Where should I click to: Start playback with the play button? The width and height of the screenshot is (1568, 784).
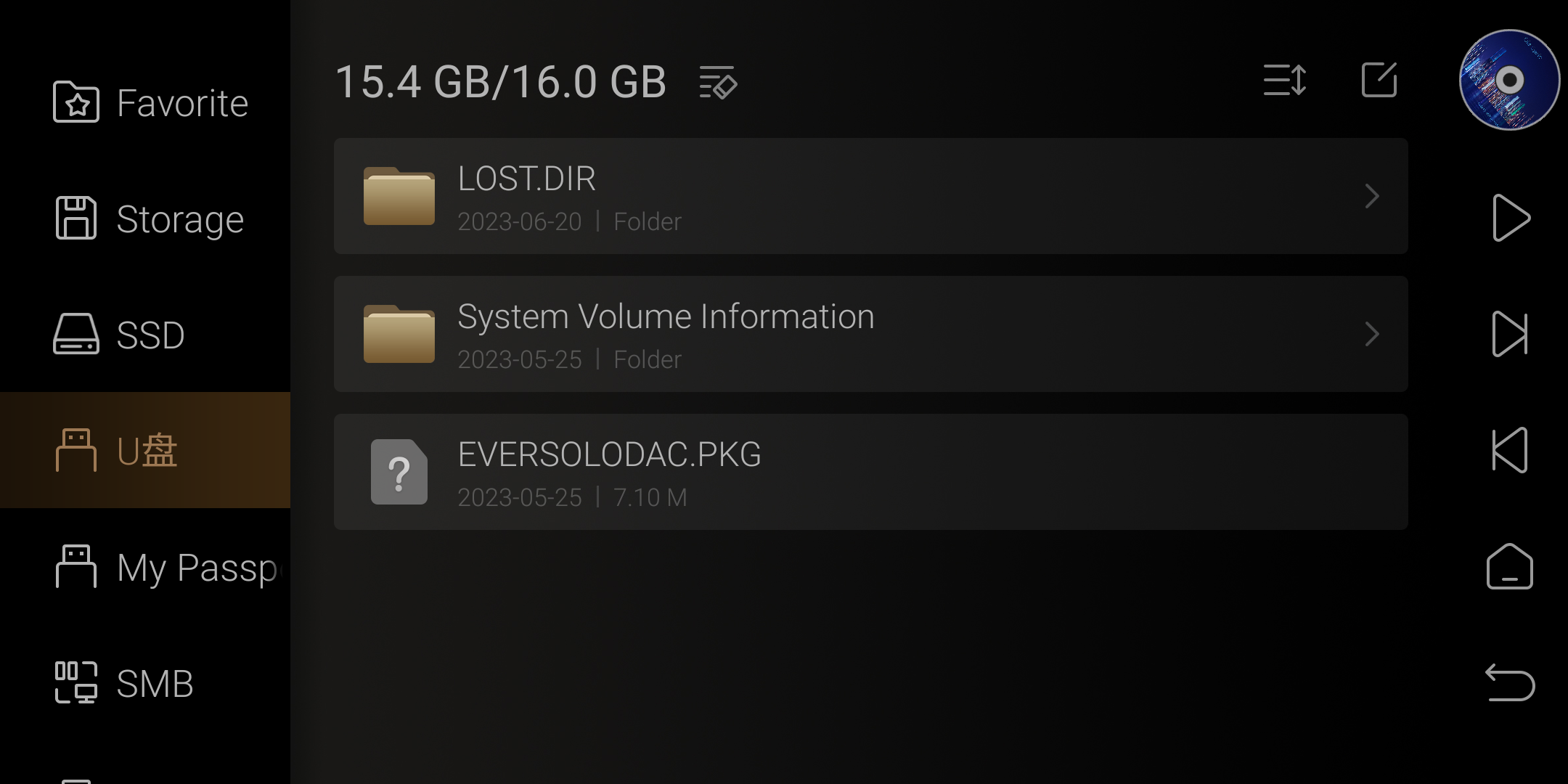click(x=1511, y=218)
